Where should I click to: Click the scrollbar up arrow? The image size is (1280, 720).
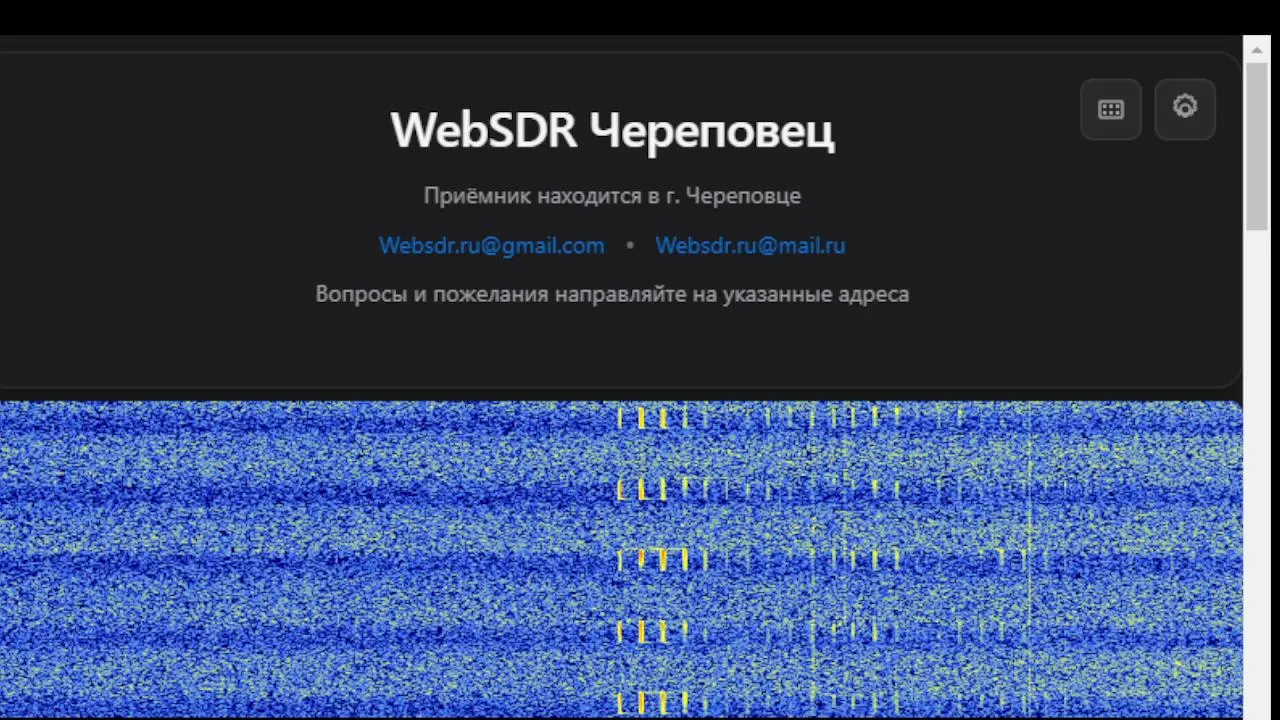coord(1257,49)
